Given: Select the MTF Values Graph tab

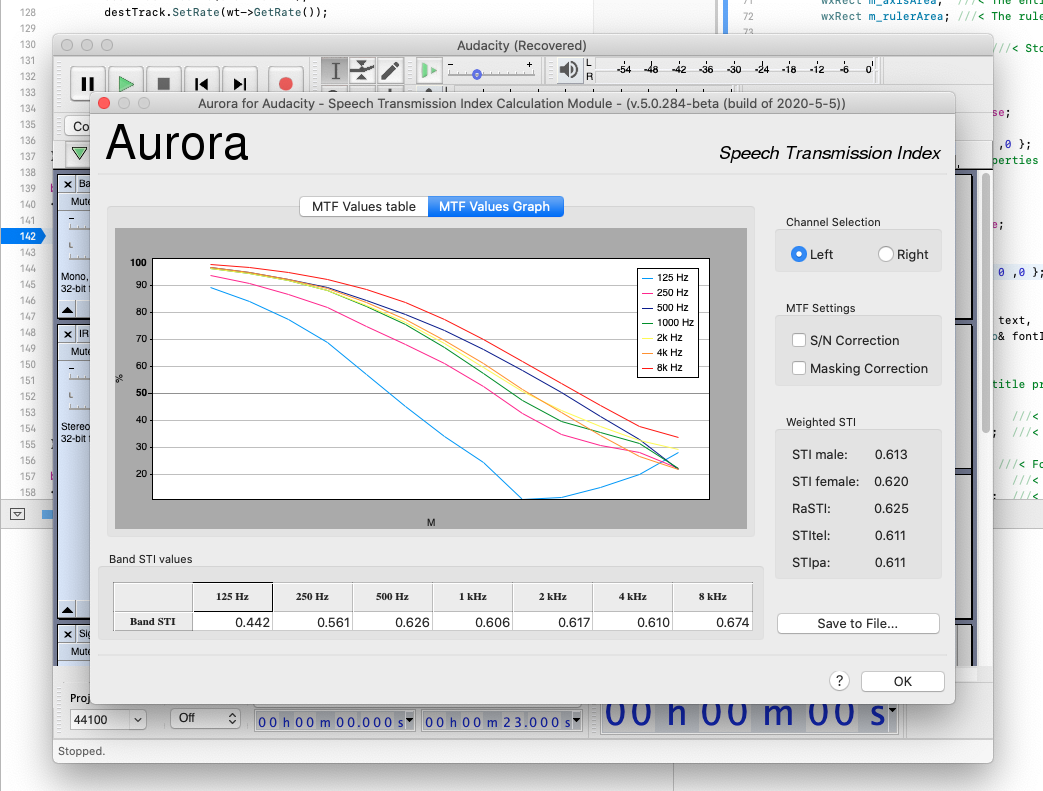Looking at the screenshot, I should [495, 207].
